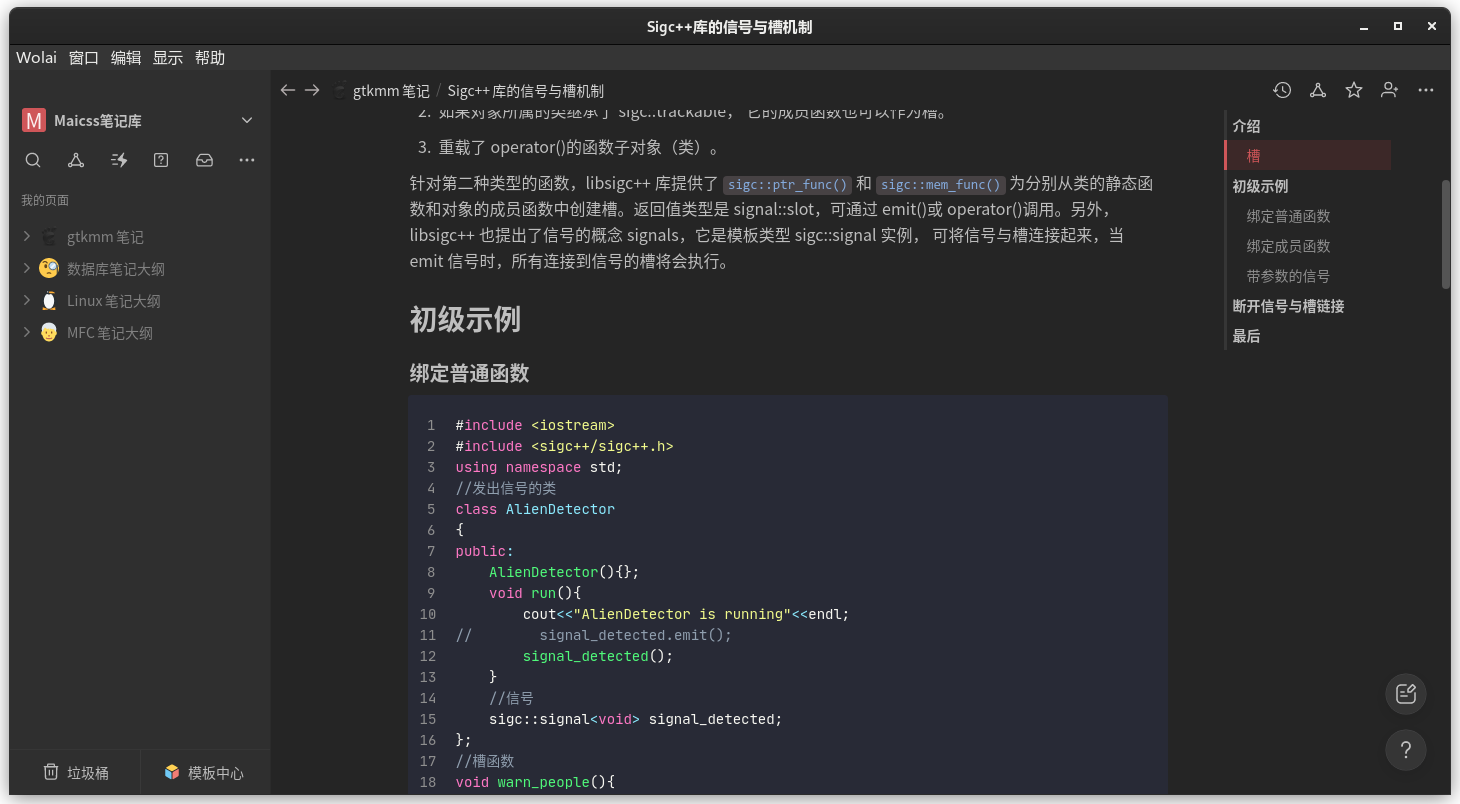Screen dimensions: 1460x804
Task: Click the add member share icon
Action: (1390, 90)
